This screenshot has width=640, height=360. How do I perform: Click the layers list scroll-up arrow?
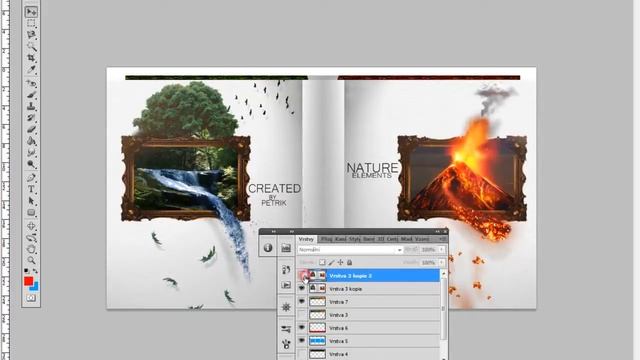444,274
